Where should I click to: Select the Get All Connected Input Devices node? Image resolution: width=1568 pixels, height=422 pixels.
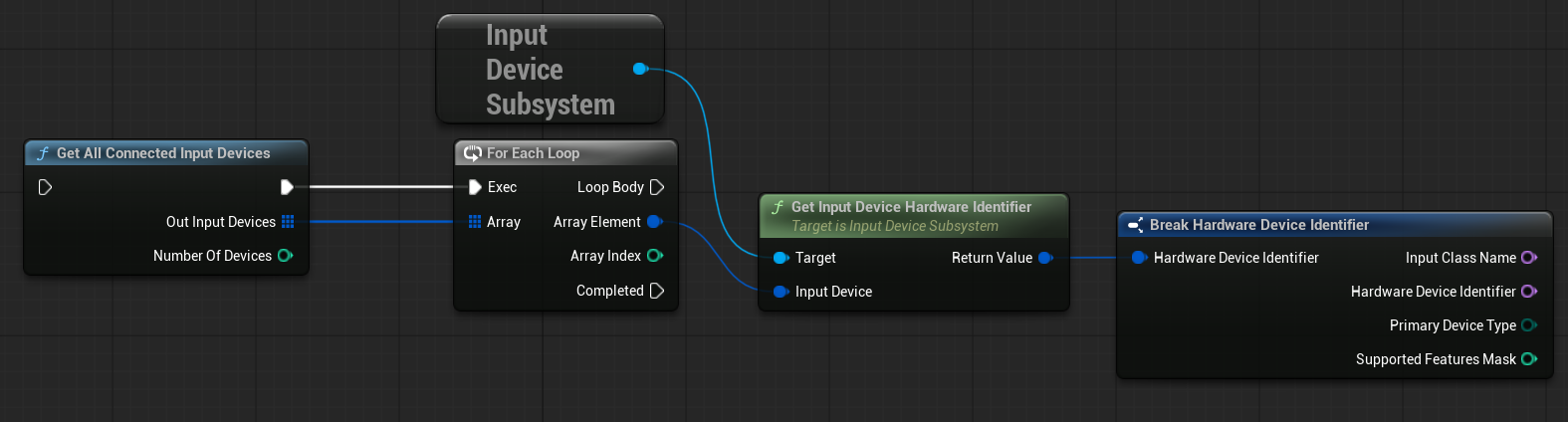(x=163, y=153)
